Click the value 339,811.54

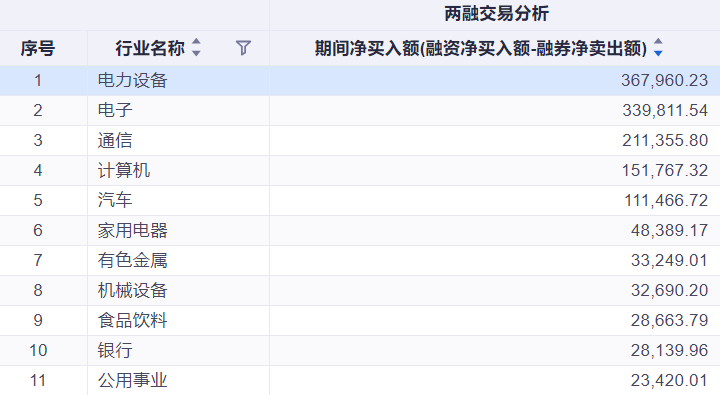click(665, 110)
